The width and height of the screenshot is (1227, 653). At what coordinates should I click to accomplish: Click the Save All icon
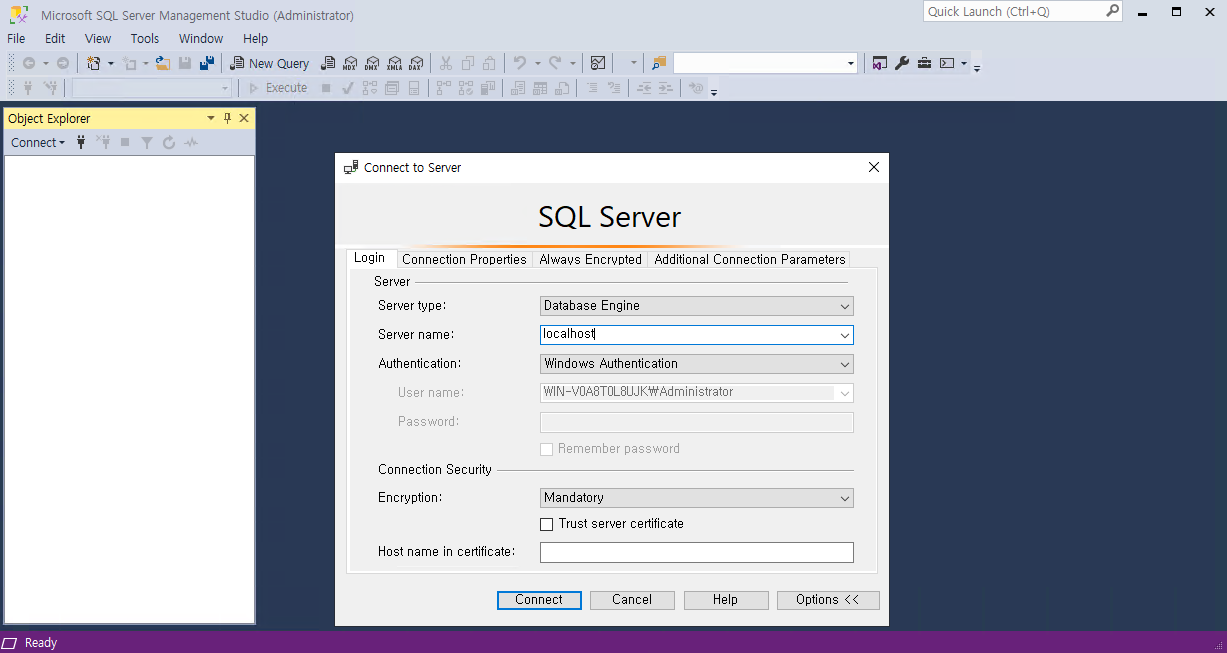click(x=207, y=63)
